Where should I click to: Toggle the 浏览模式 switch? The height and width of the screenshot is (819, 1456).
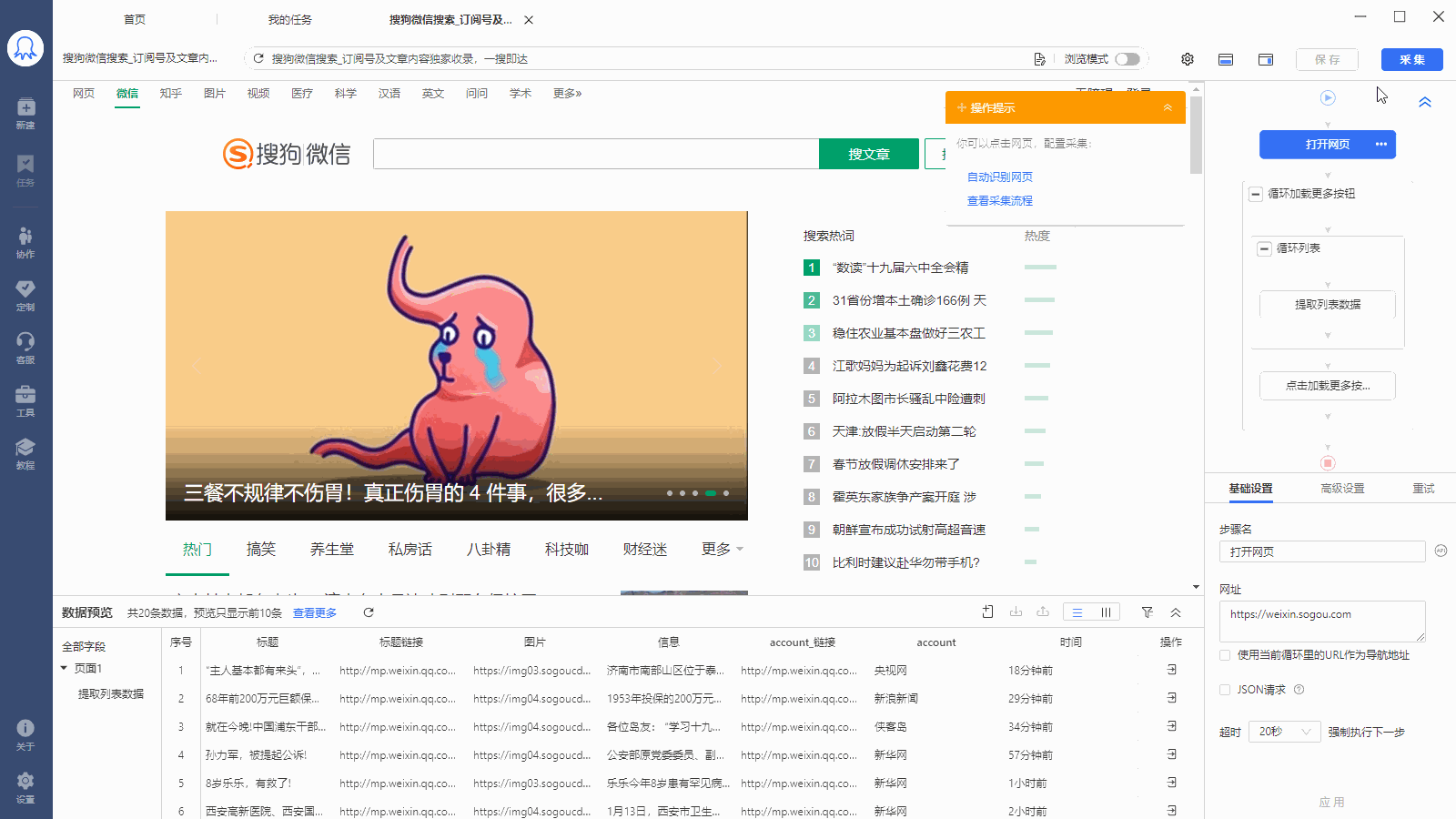(x=1127, y=58)
